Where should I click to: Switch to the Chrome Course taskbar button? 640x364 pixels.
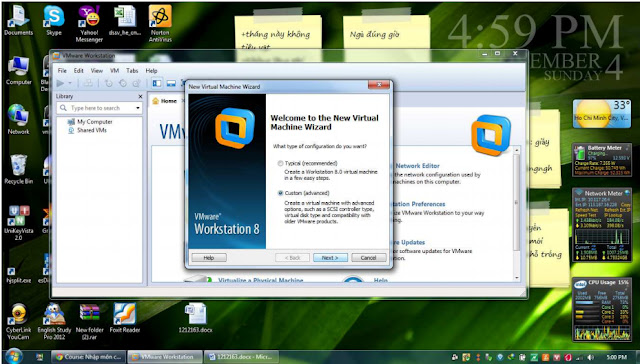pyautogui.click(x=88, y=357)
